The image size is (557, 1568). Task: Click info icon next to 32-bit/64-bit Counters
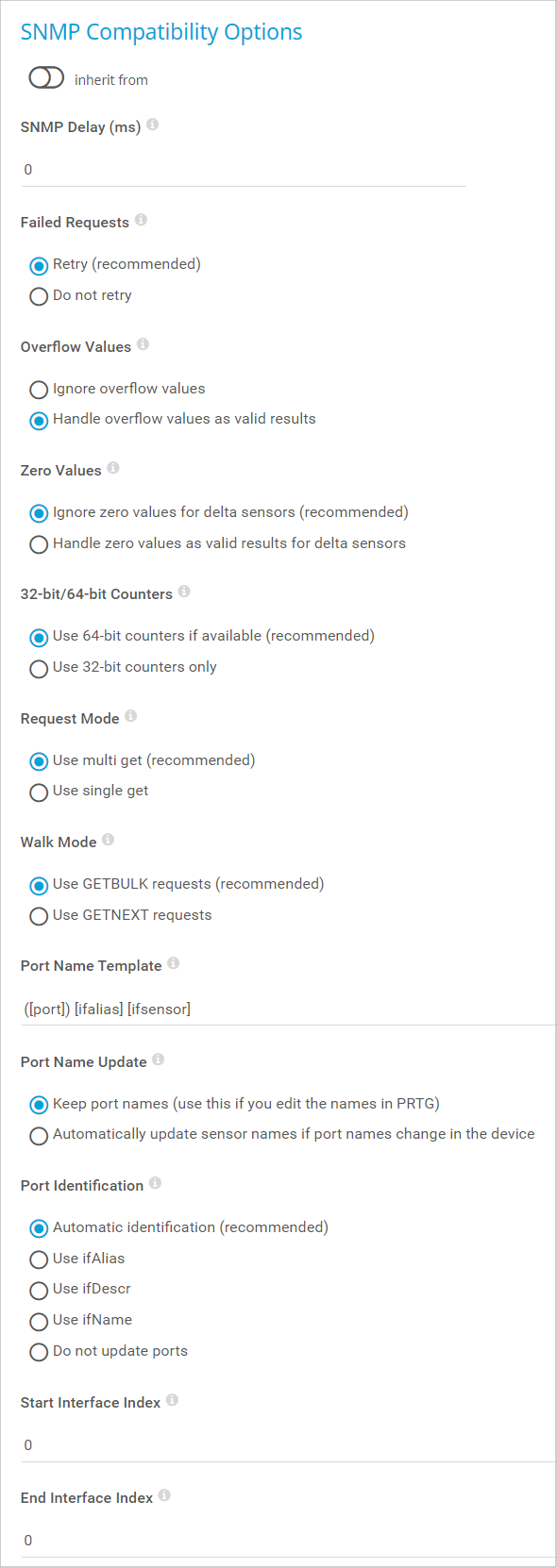click(x=184, y=592)
